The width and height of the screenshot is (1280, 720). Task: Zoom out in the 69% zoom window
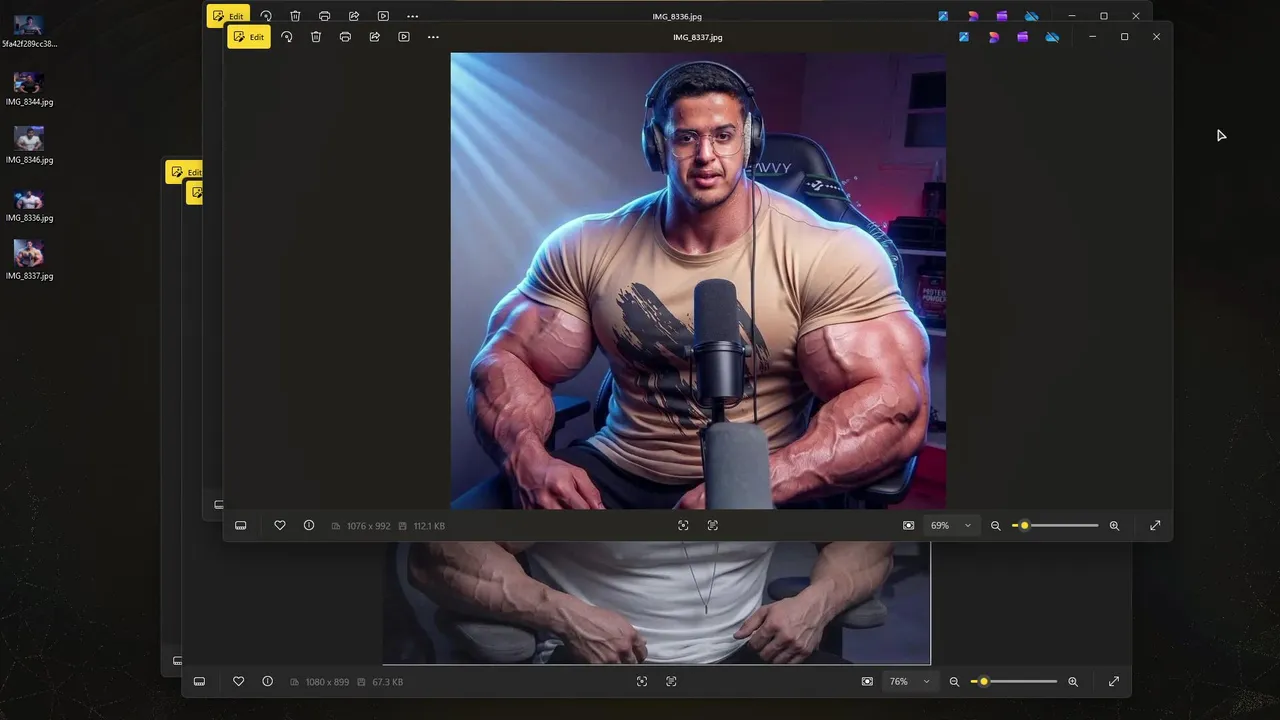click(995, 526)
